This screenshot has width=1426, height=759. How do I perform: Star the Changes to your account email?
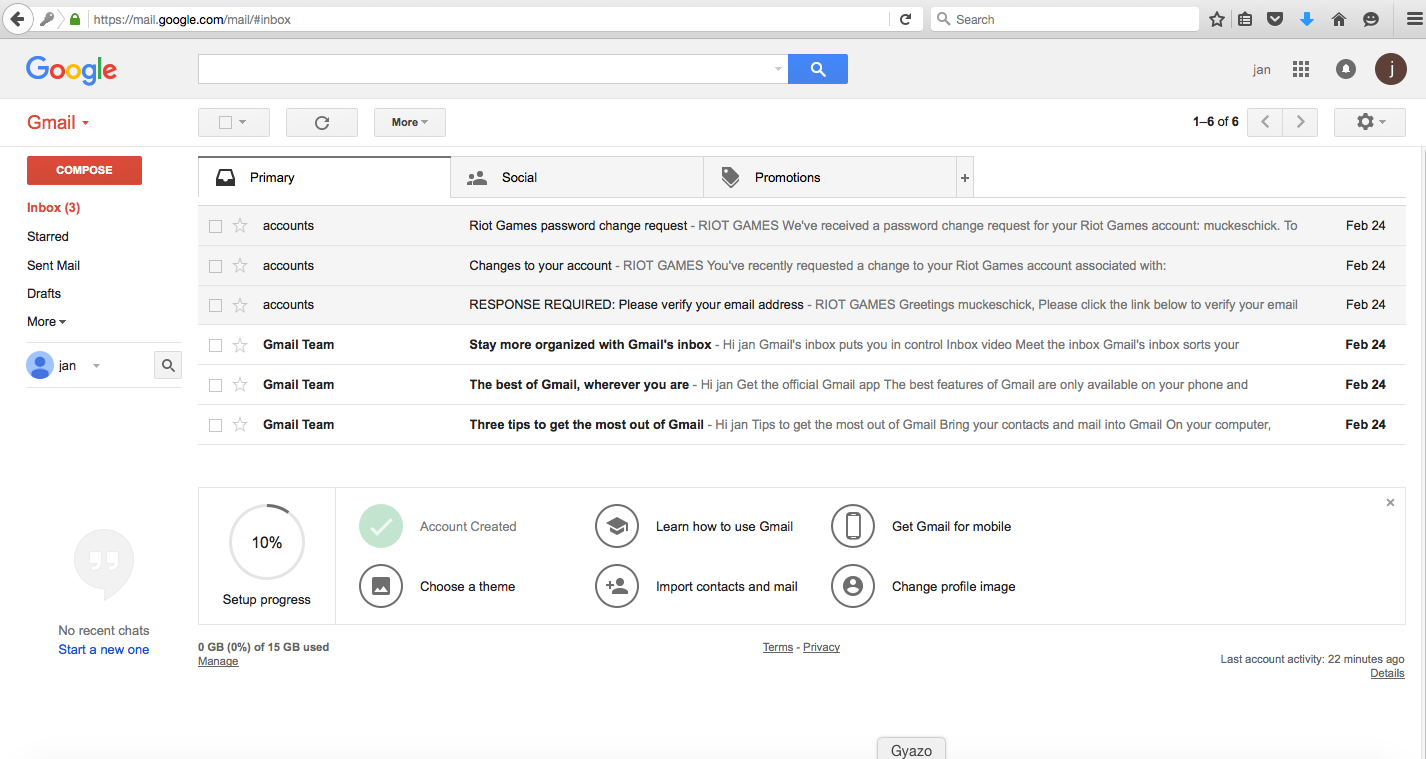point(240,266)
